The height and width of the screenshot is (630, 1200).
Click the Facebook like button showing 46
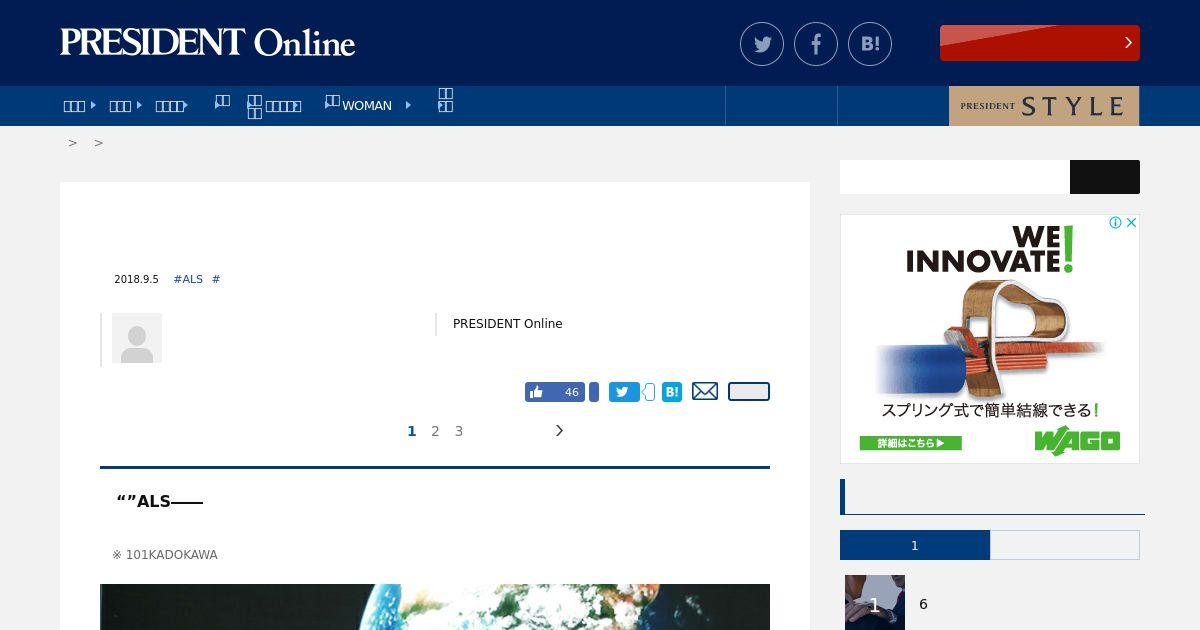tap(555, 392)
